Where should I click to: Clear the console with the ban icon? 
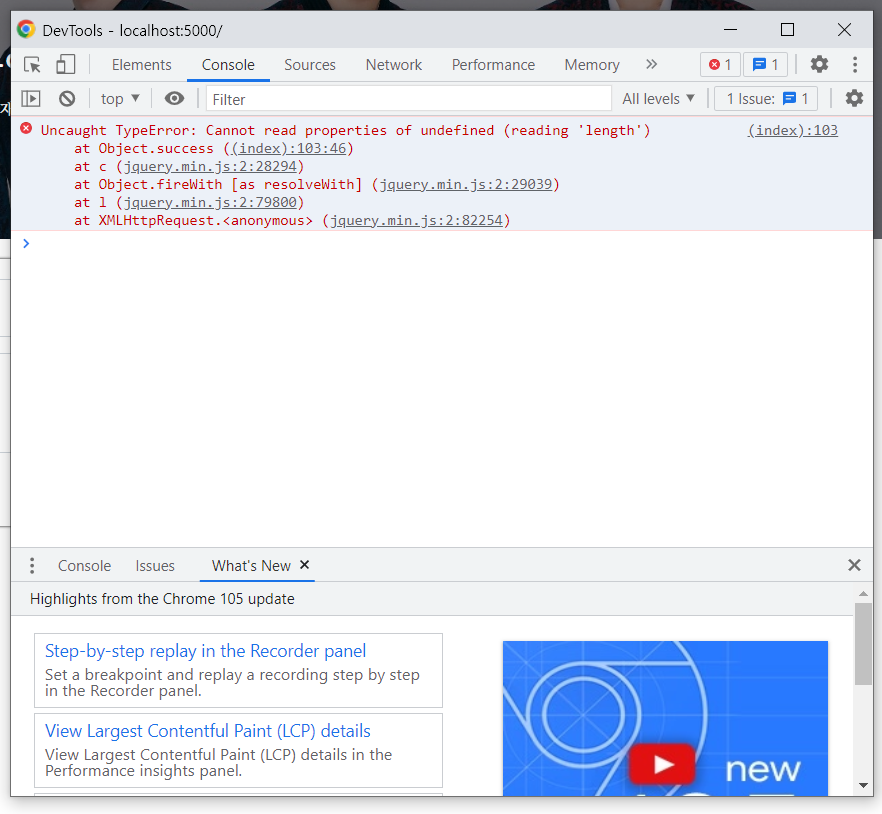(x=67, y=99)
